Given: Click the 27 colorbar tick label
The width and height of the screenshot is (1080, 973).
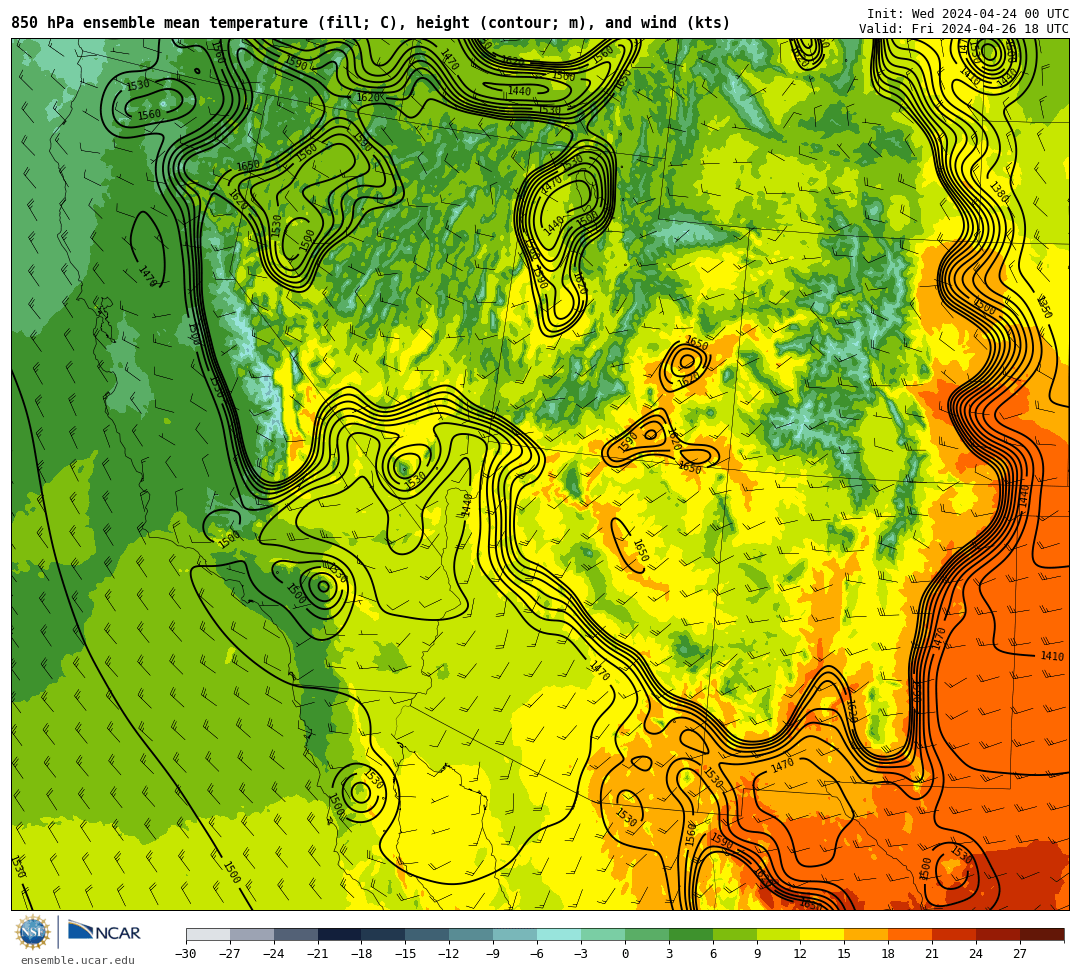Looking at the screenshot, I should [x=1020, y=954].
